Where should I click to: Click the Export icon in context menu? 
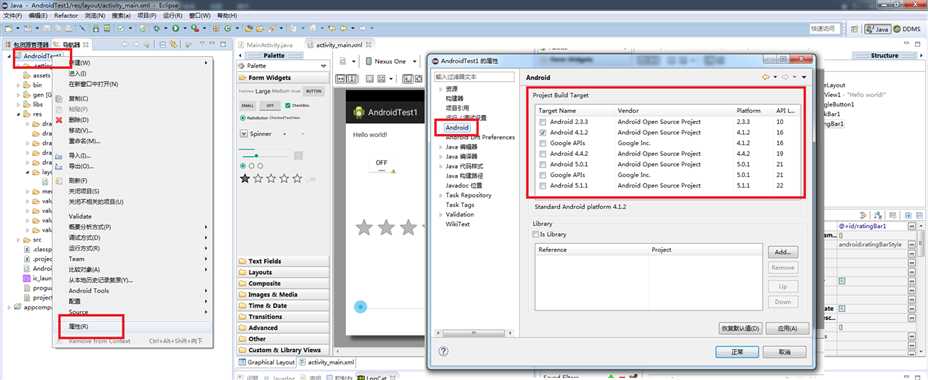(59, 166)
